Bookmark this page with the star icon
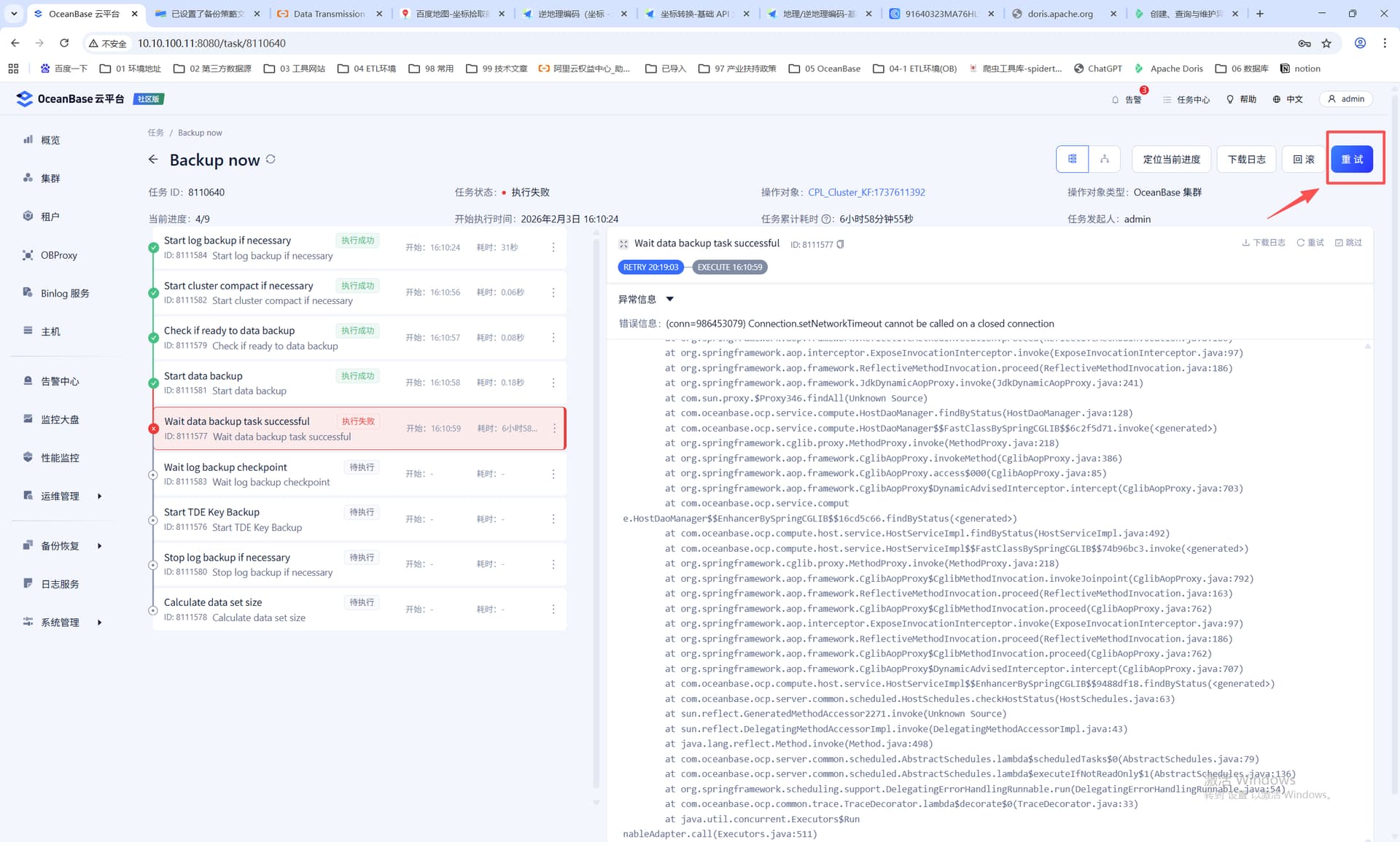The width and height of the screenshot is (1400, 842). (1326, 44)
